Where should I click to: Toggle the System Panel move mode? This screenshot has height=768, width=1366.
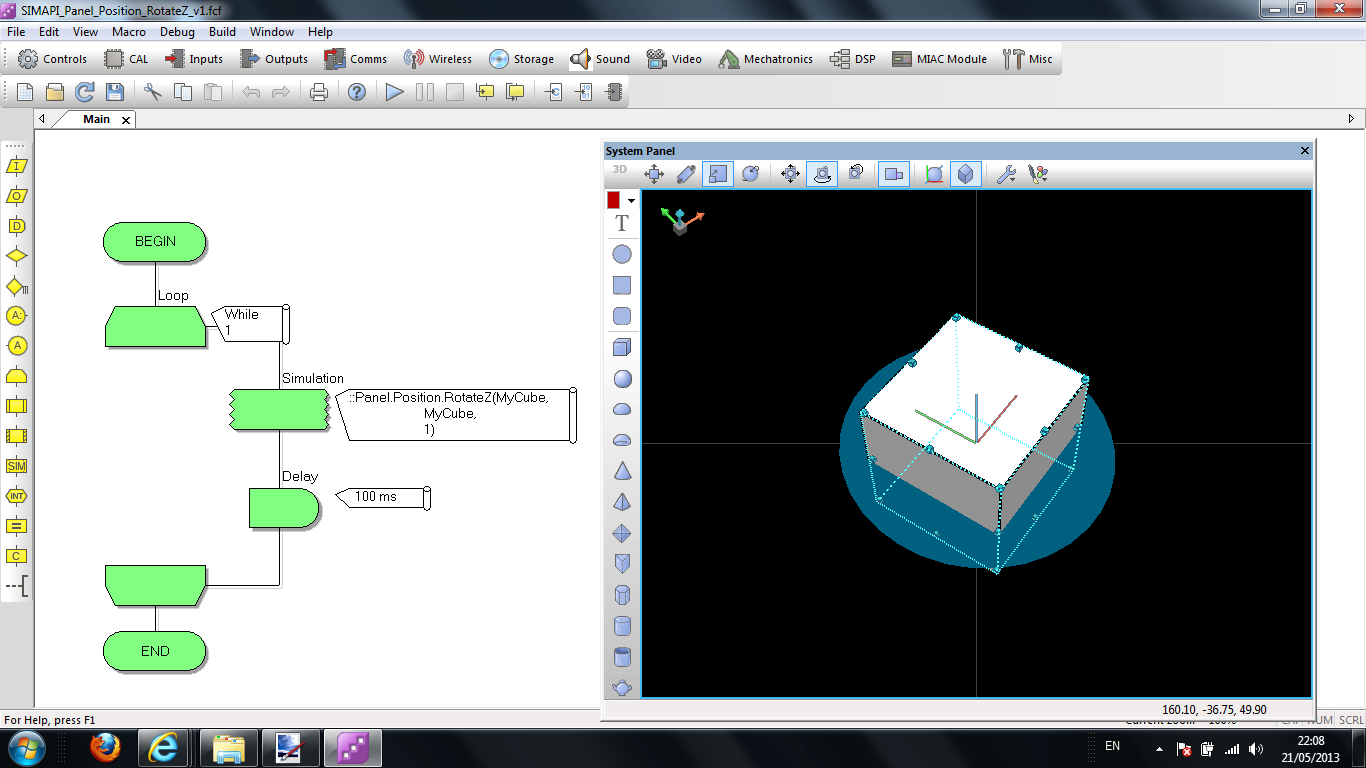(x=654, y=174)
